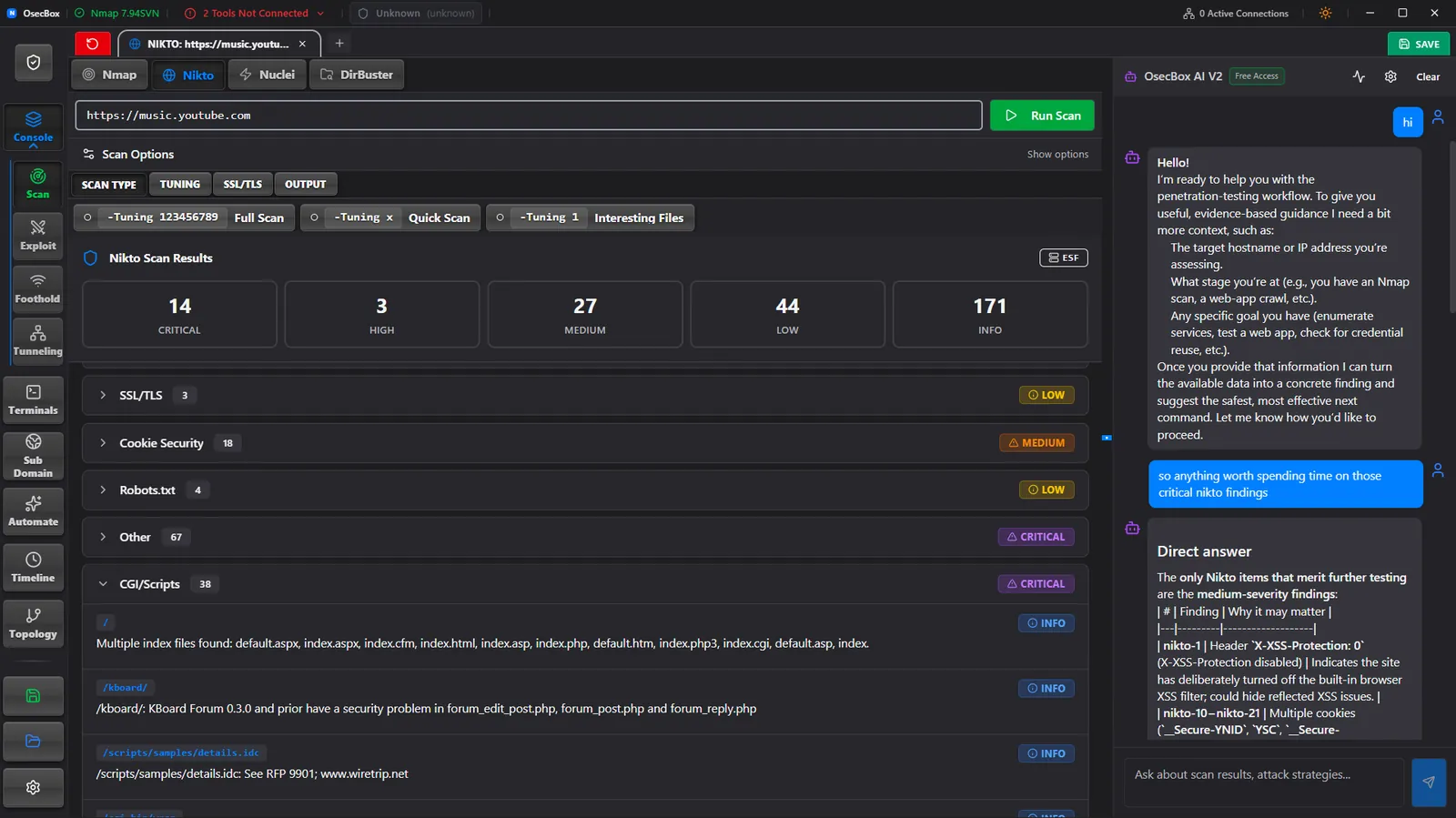Screen dimensions: 1456x818
Task: Open the Terminals section in sidebar
Action: coord(34,400)
